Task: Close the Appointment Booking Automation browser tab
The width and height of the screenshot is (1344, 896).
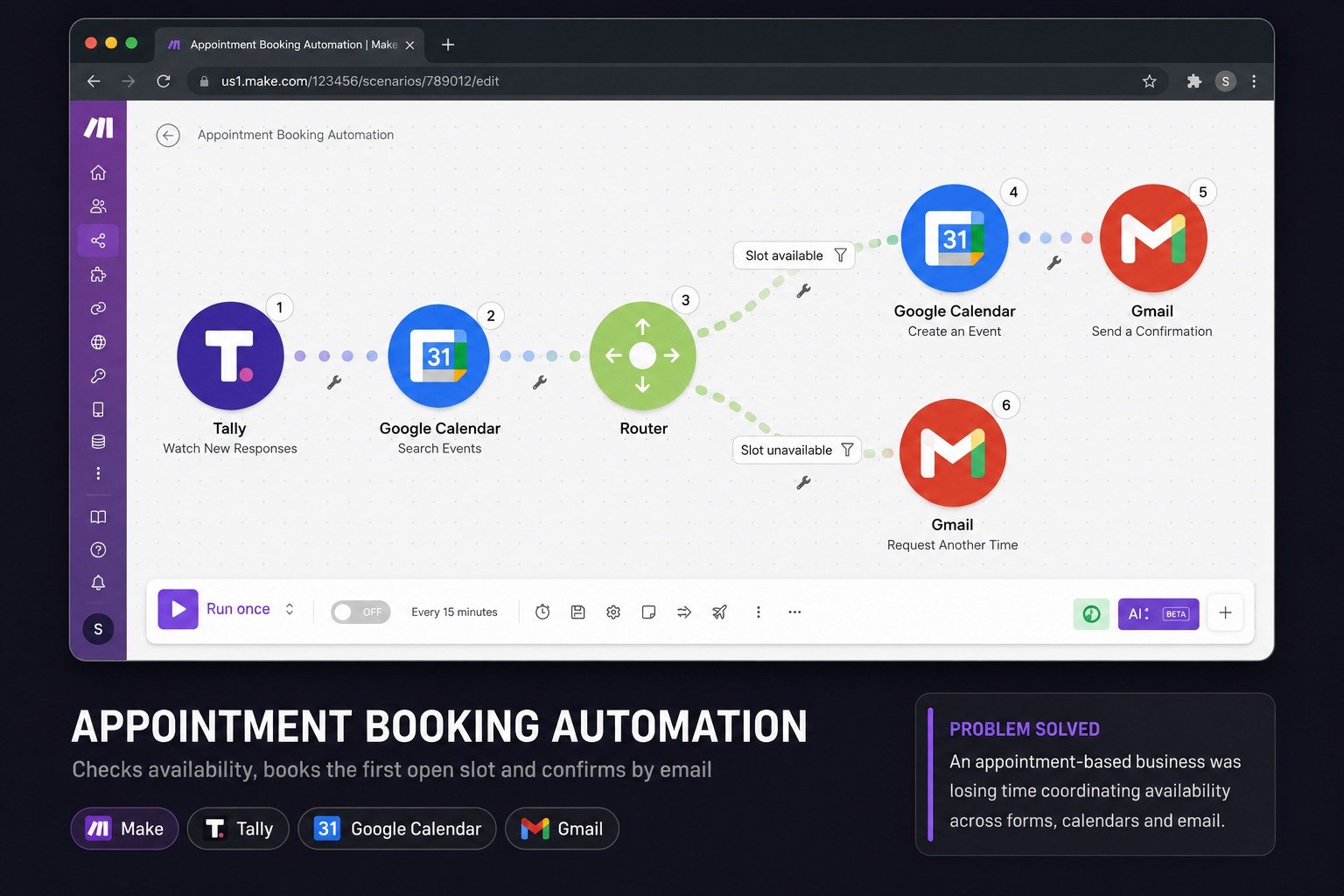Action: tap(409, 45)
